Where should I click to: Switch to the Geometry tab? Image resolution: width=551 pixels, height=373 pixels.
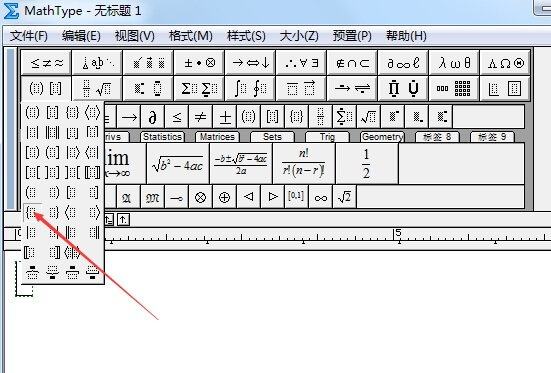point(382,137)
